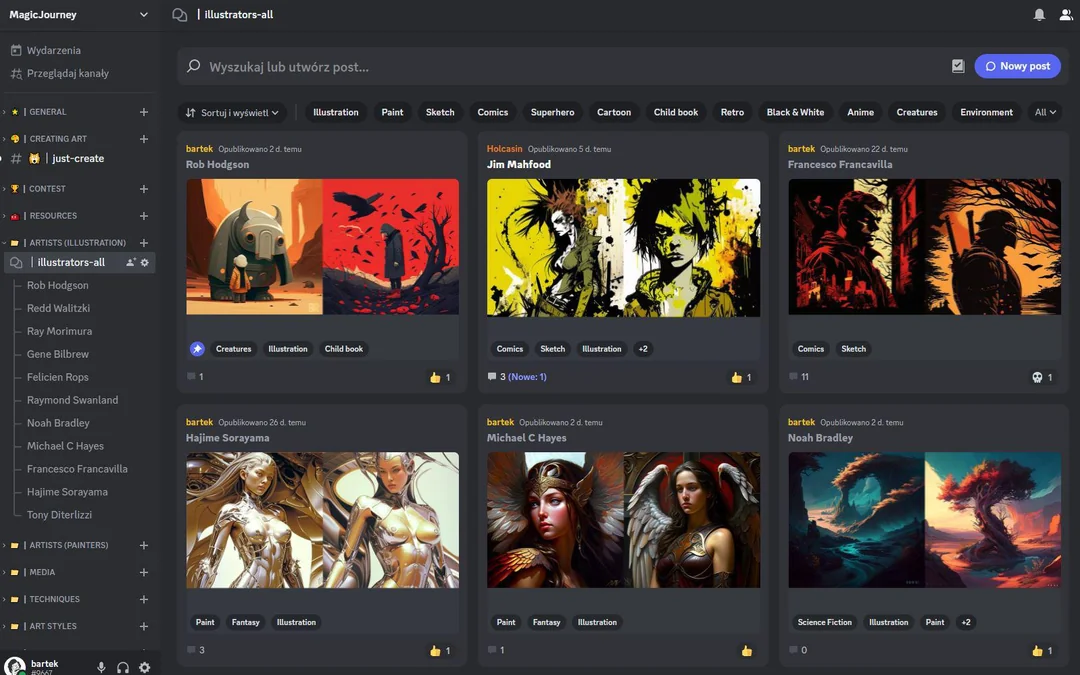This screenshot has width=1080, height=675.
Task: Expand RESOURCES category
Action: [x=53, y=216]
